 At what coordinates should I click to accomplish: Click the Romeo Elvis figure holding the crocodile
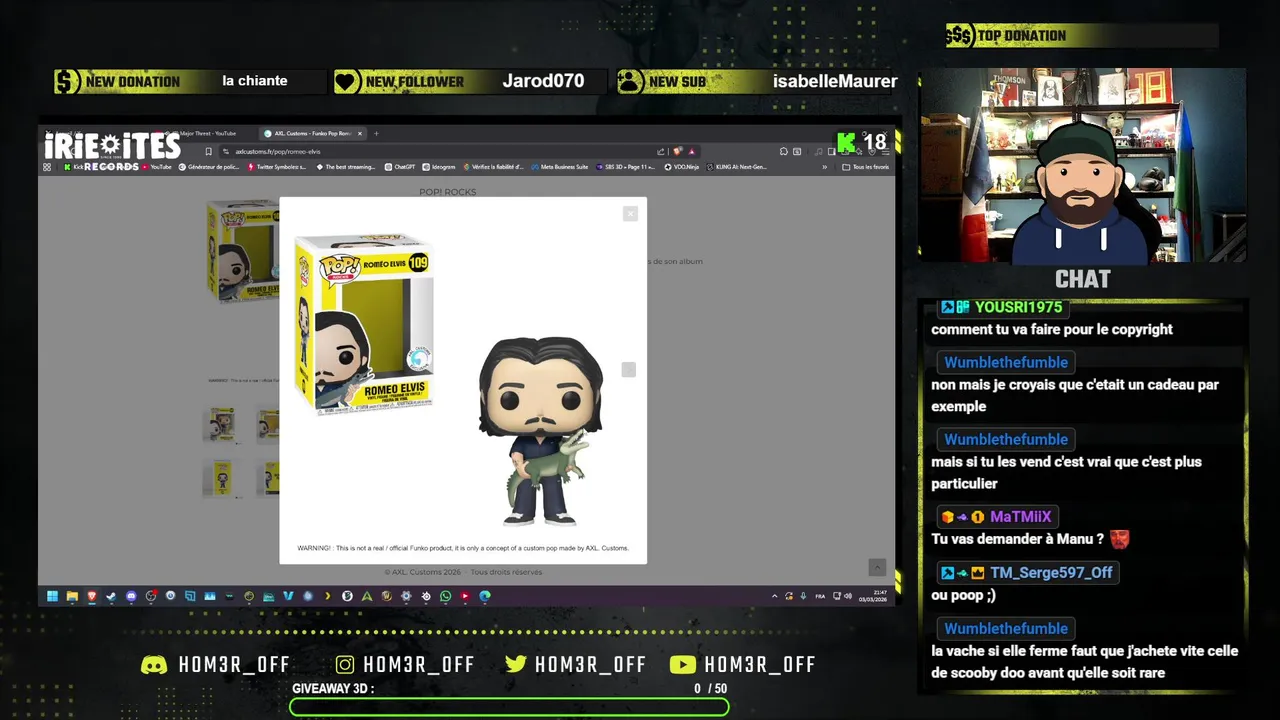[x=541, y=431]
